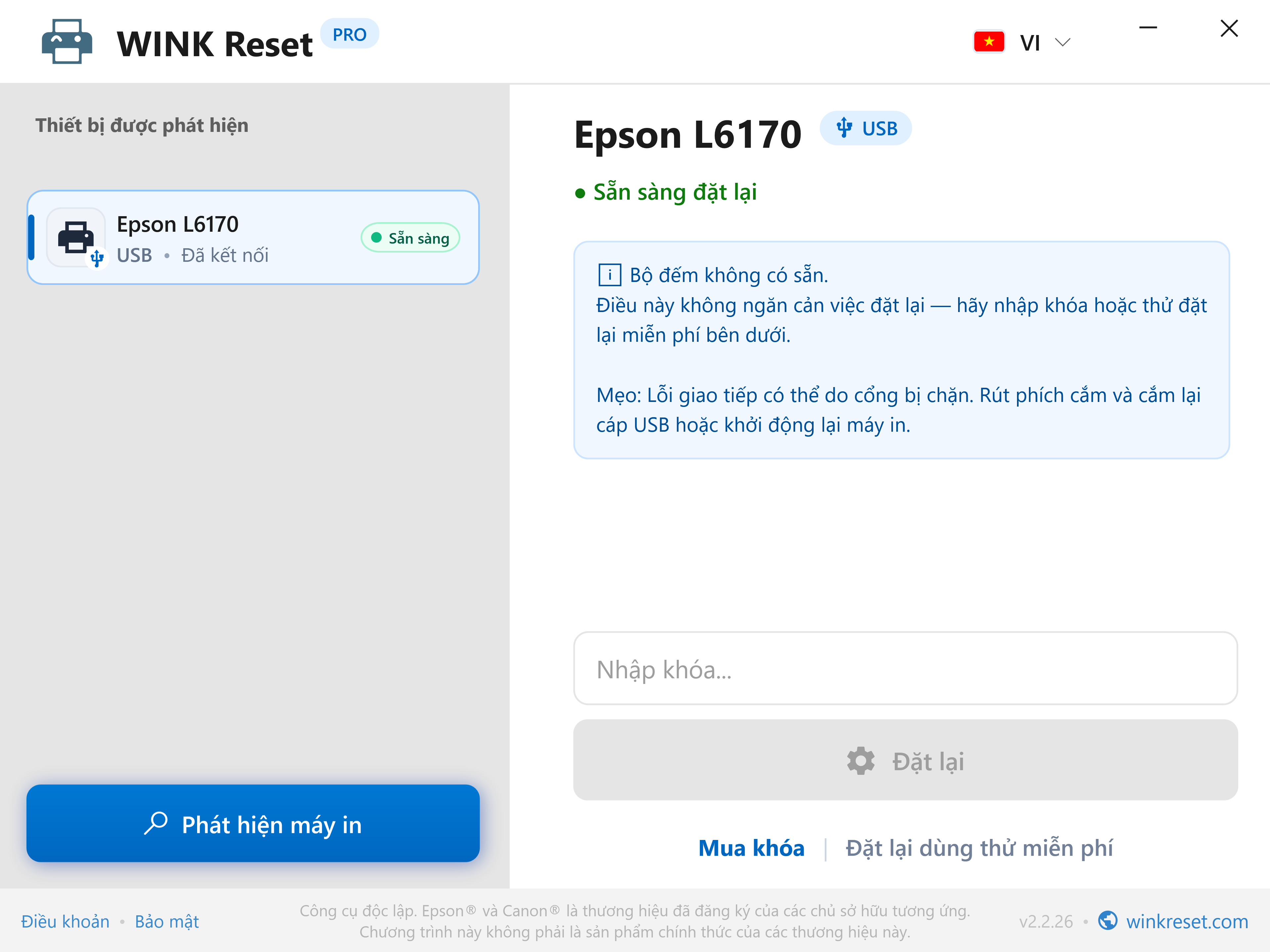Image resolution: width=1270 pixels, height=952 pixels.
Task: Click the USB connection badge next to Epson L6170
Action: tap(865, 128)
